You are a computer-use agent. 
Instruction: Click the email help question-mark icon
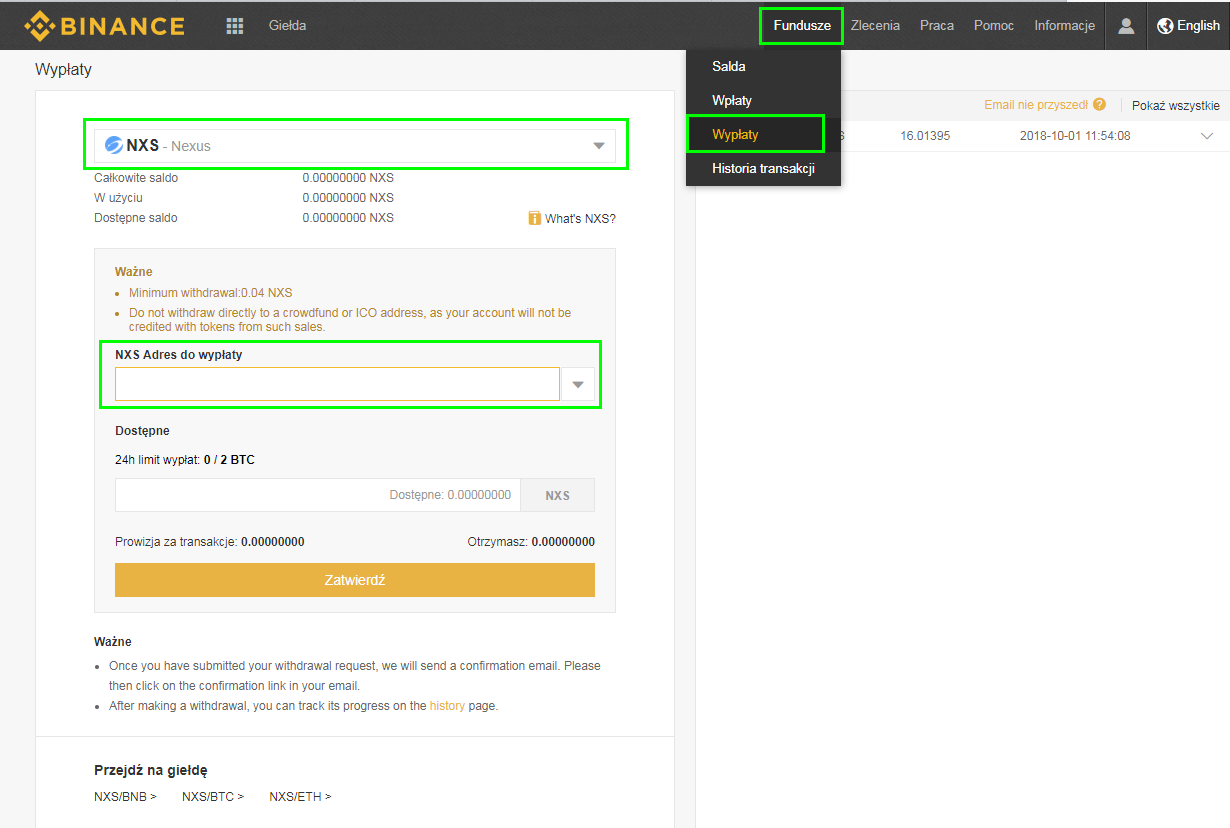click(x=1100, y=104)
